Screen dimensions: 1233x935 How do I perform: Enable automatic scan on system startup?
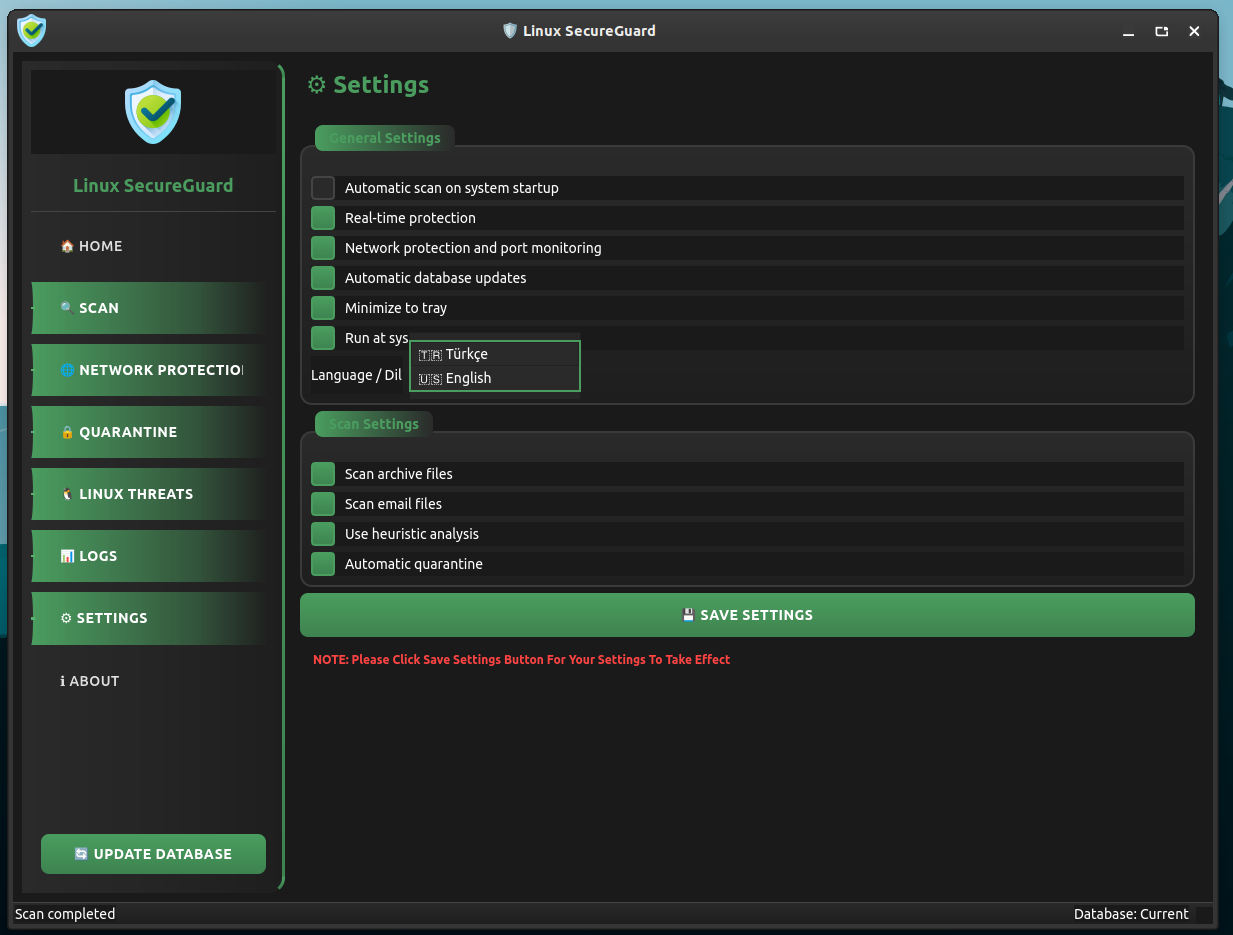[x=323, y=188]
